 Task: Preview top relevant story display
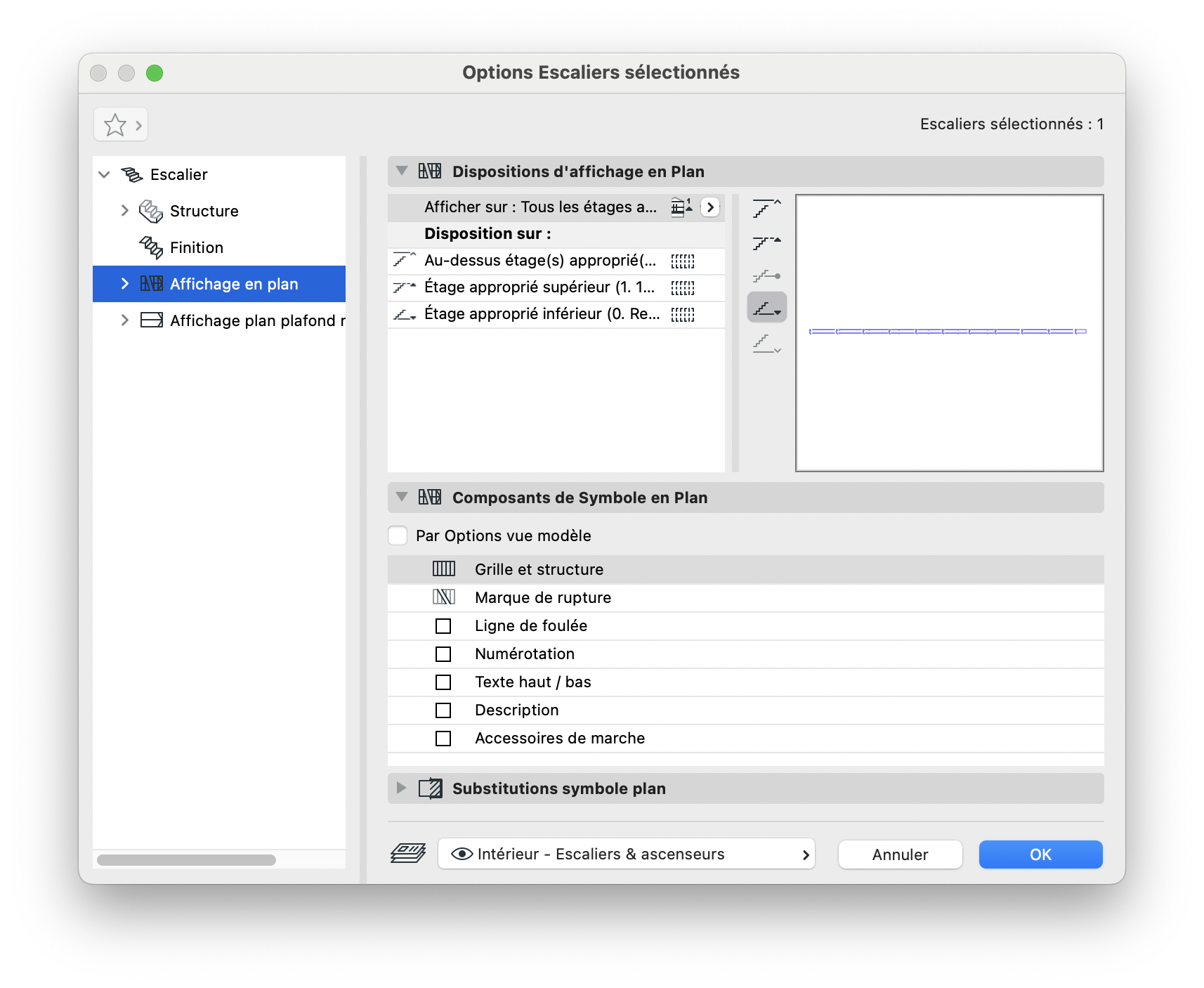(766, 242)
